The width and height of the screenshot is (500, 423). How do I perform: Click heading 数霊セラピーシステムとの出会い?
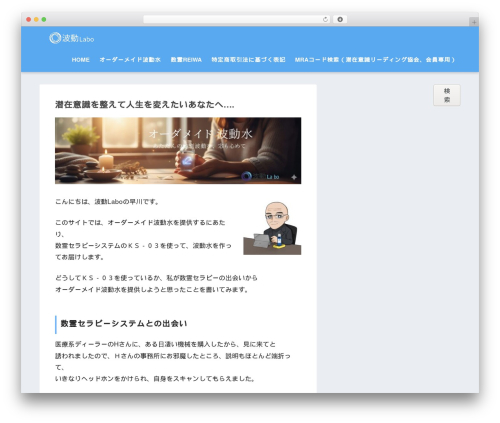[x=124, y=324]
